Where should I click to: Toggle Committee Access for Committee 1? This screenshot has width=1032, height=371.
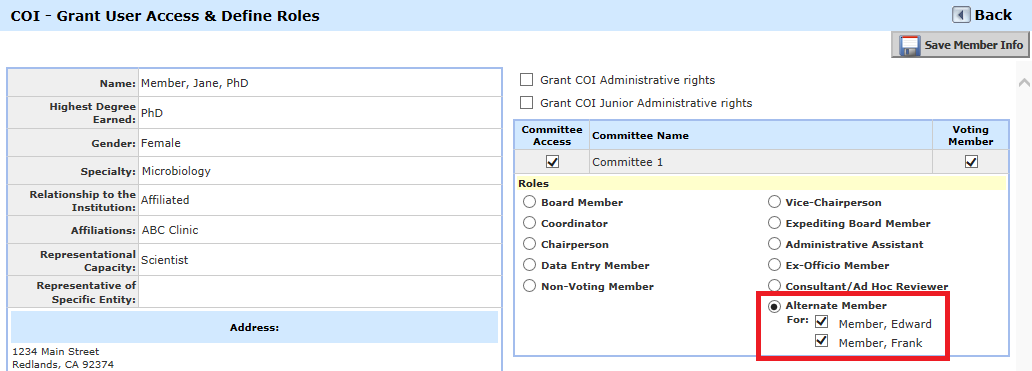click(552, 162)
